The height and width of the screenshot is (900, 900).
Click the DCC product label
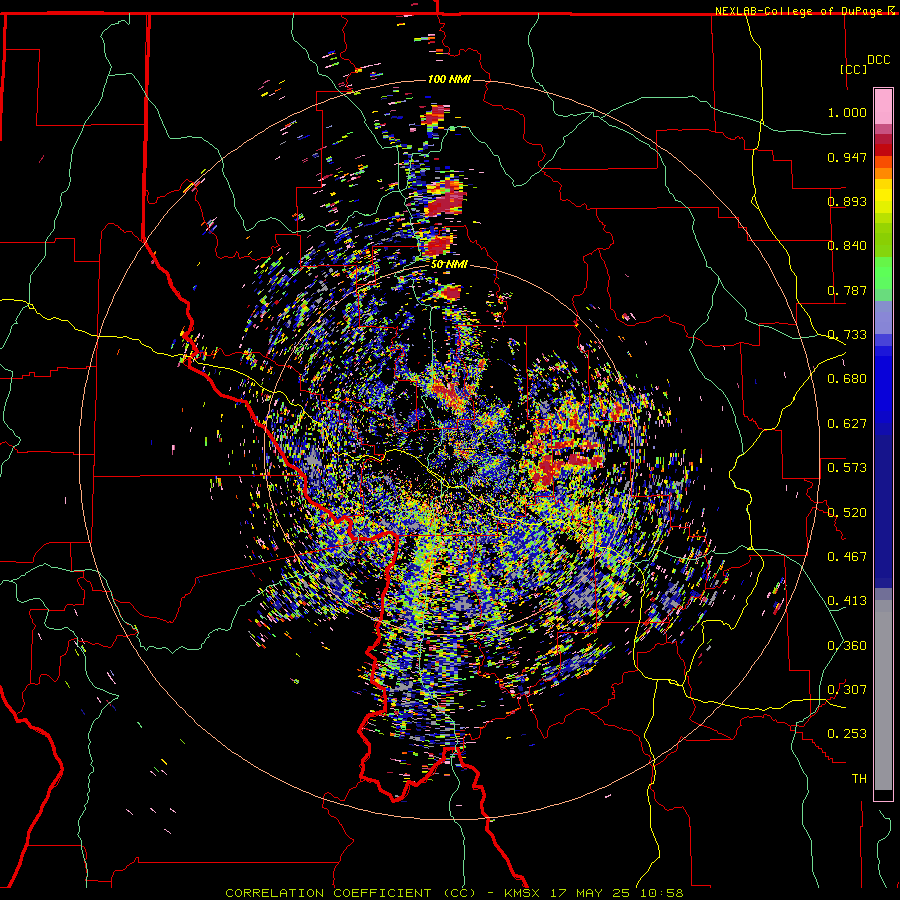(878, 60)
